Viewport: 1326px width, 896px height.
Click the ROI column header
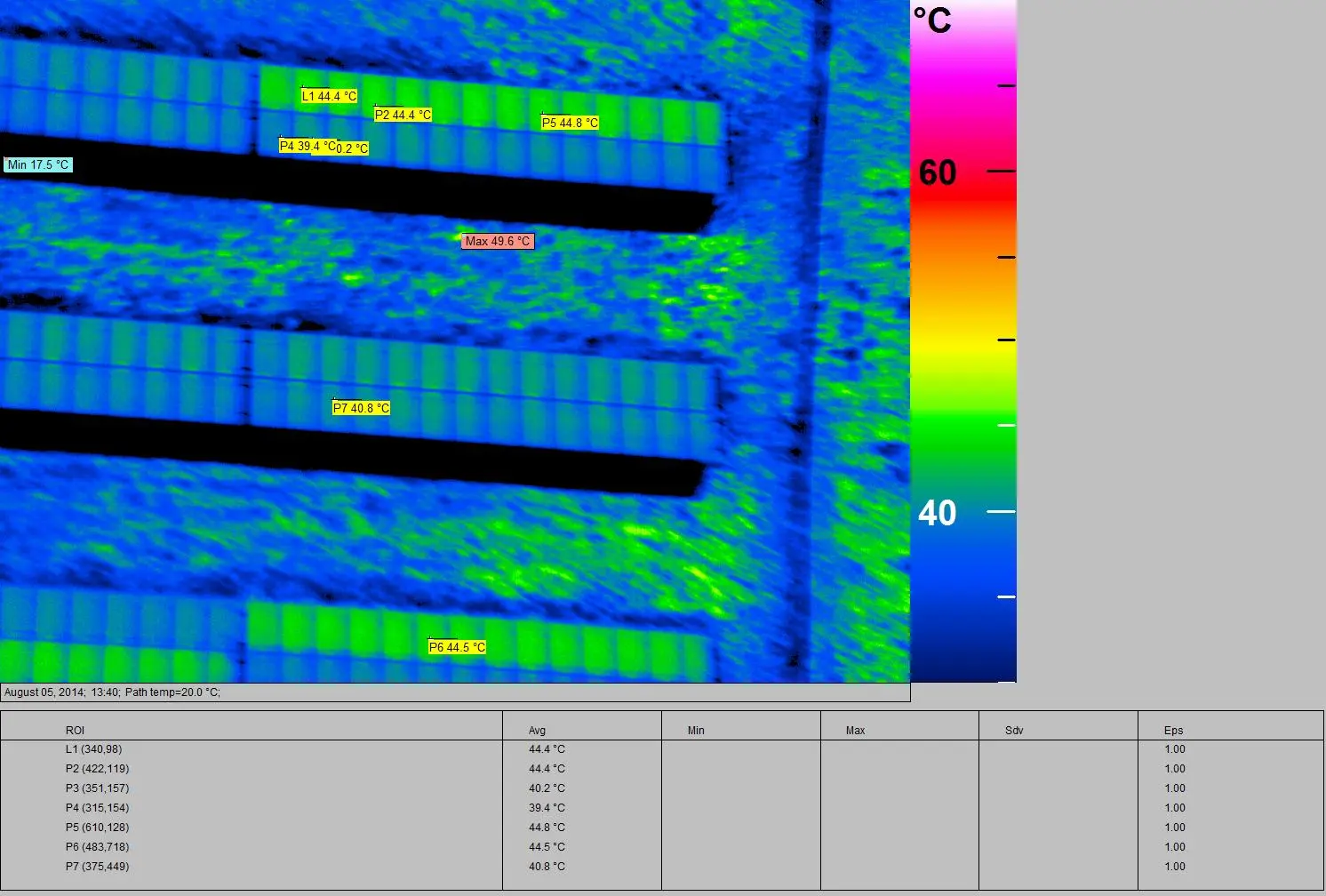(x=75, y=731)
